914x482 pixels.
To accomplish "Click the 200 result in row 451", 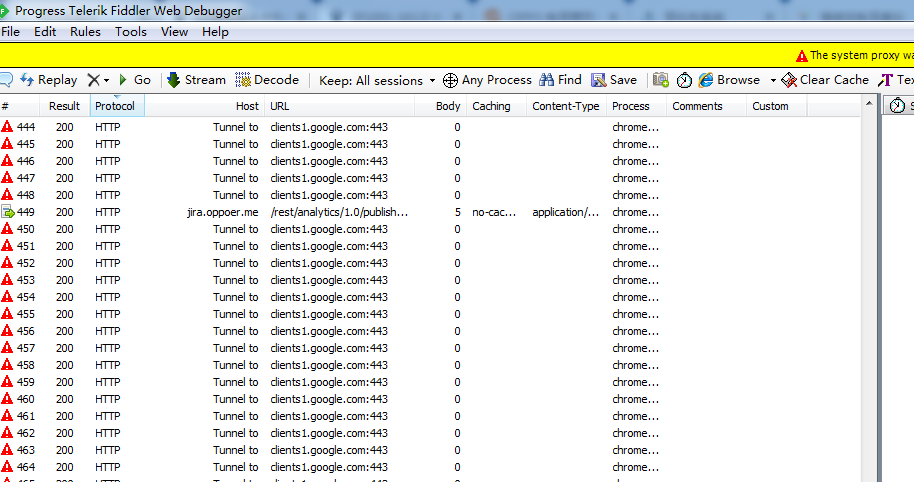I will coord(65,246).
